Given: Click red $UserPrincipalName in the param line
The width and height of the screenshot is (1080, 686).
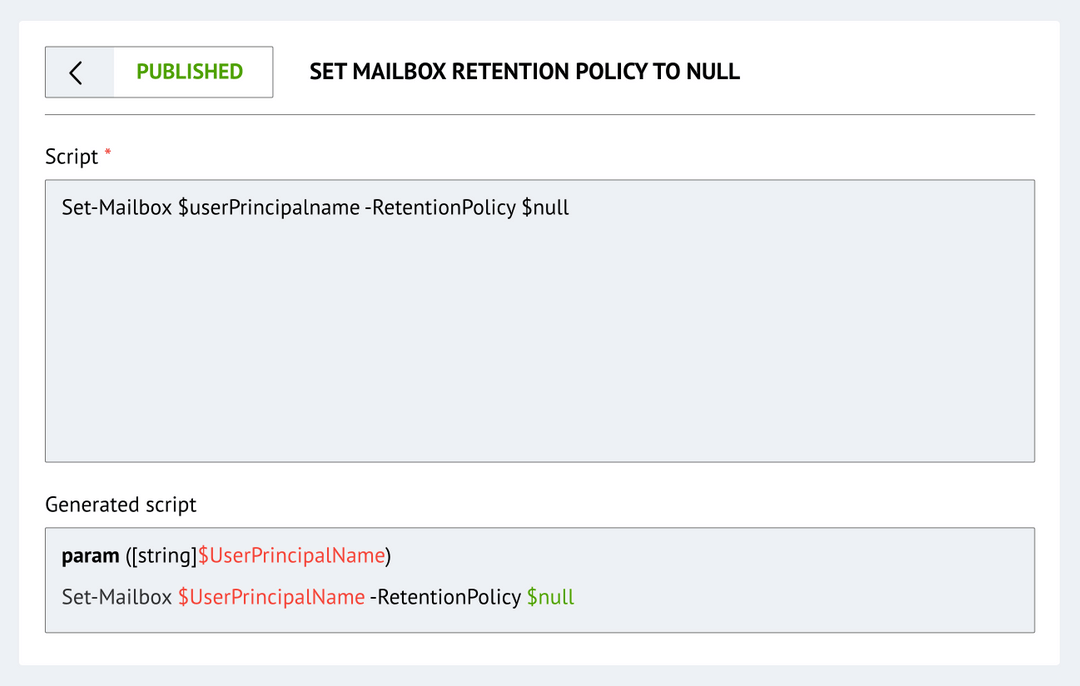Looking at the screenshot, I should [x=291, y=556].
